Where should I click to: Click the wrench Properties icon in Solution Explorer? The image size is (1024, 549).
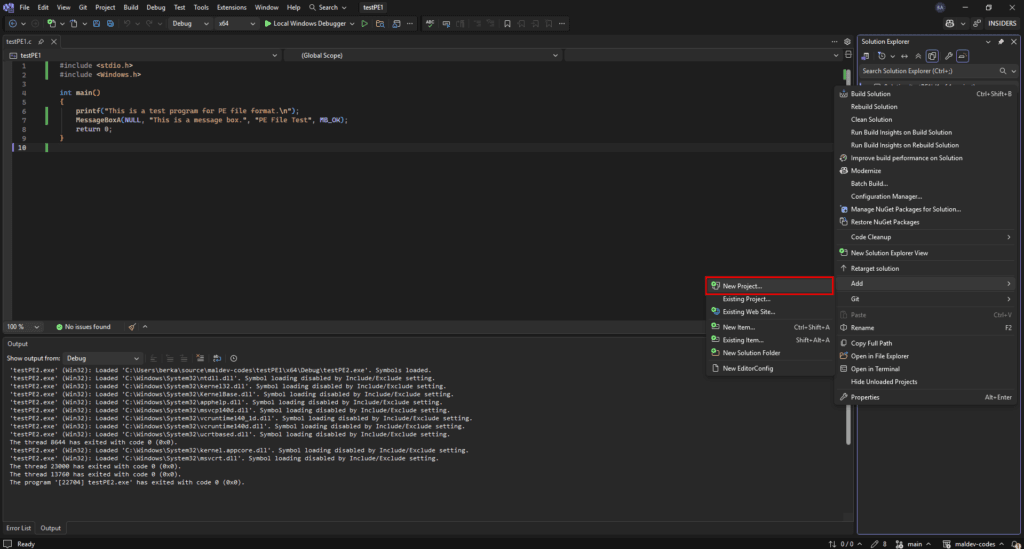tap(948, 56)
